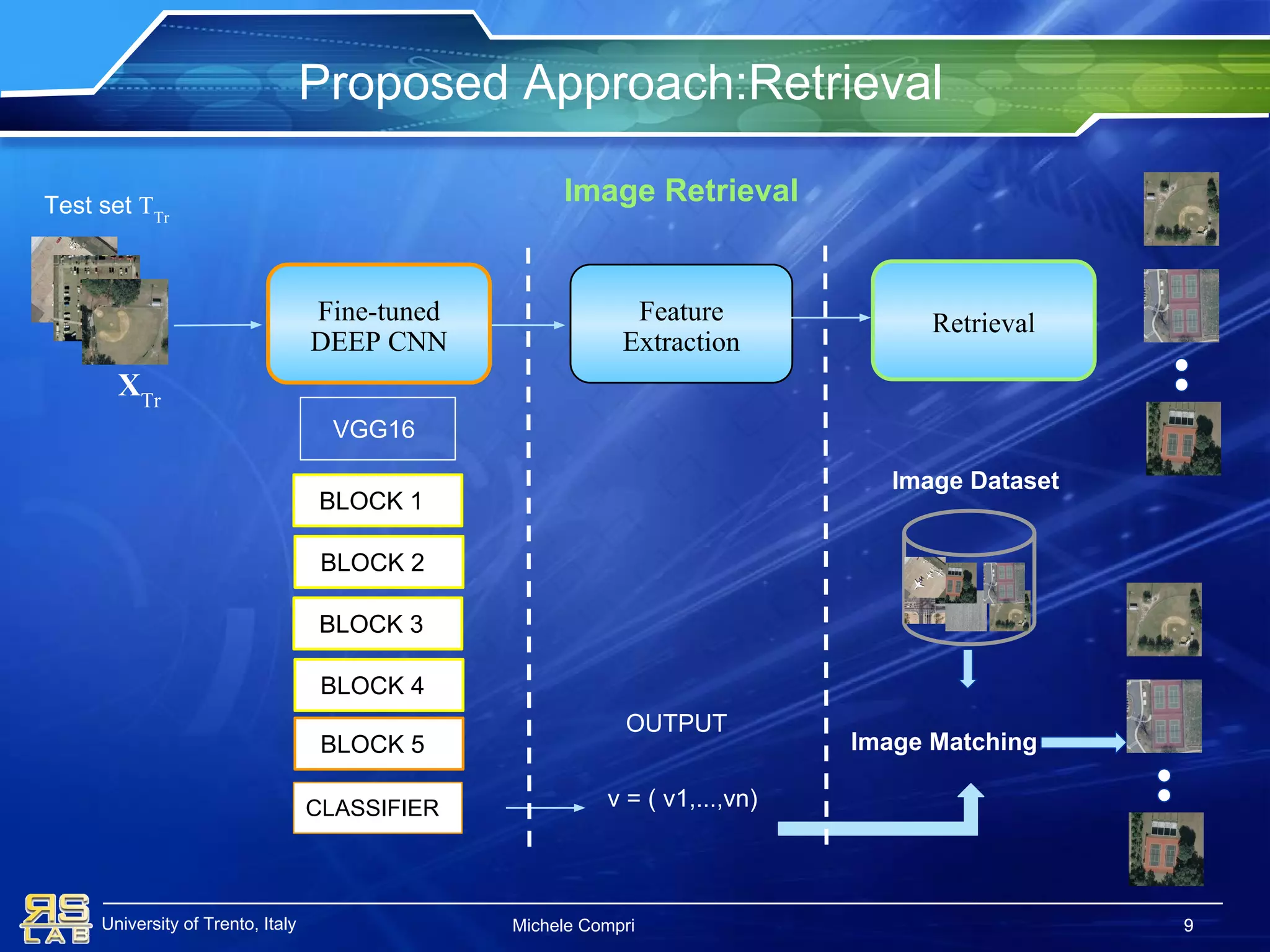Click the Fine-tuned DEEP CNN box

click(379, 324)
